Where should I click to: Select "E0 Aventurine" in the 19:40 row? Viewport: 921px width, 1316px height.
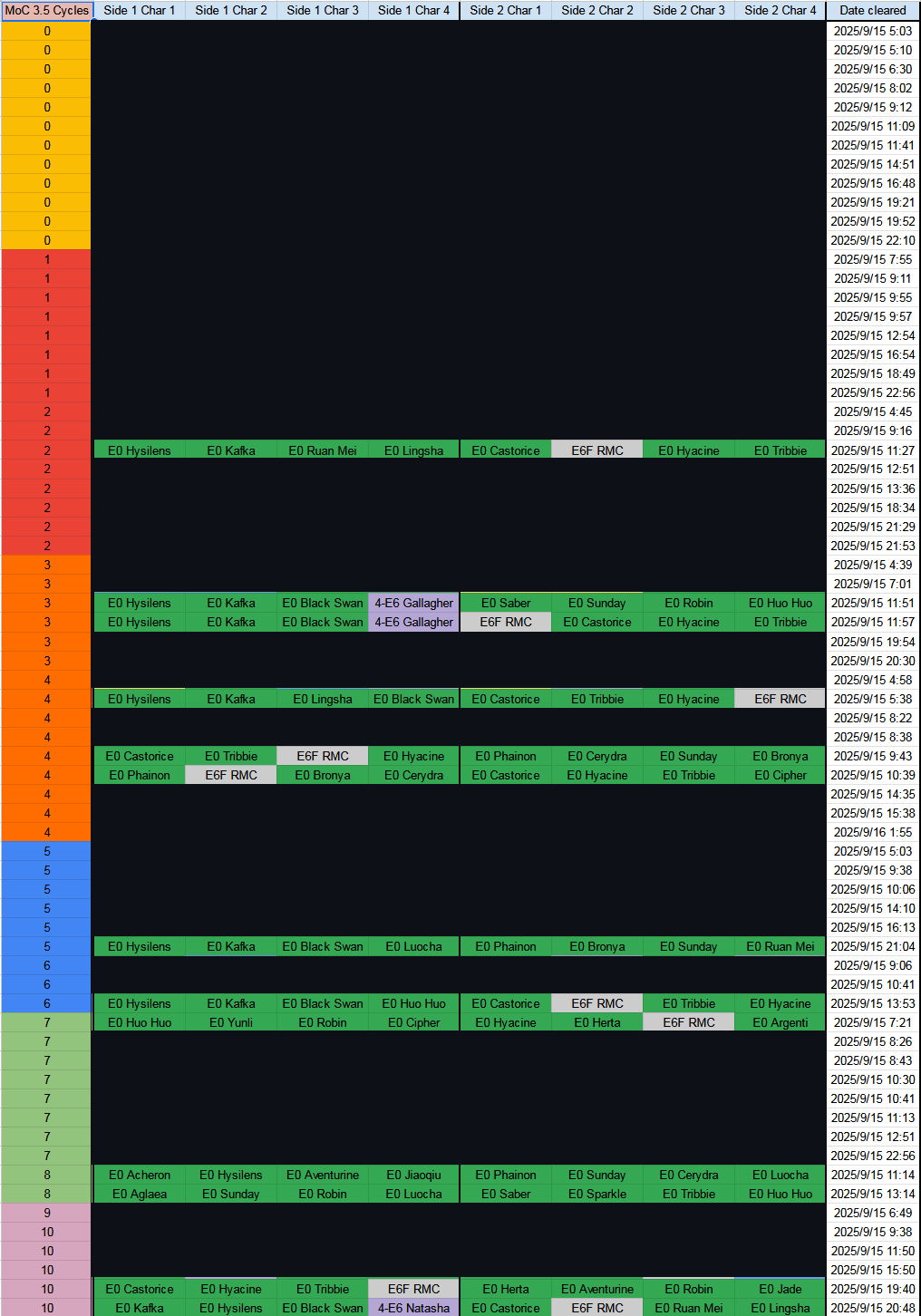pyautogui.click(x=597, y=1289)
